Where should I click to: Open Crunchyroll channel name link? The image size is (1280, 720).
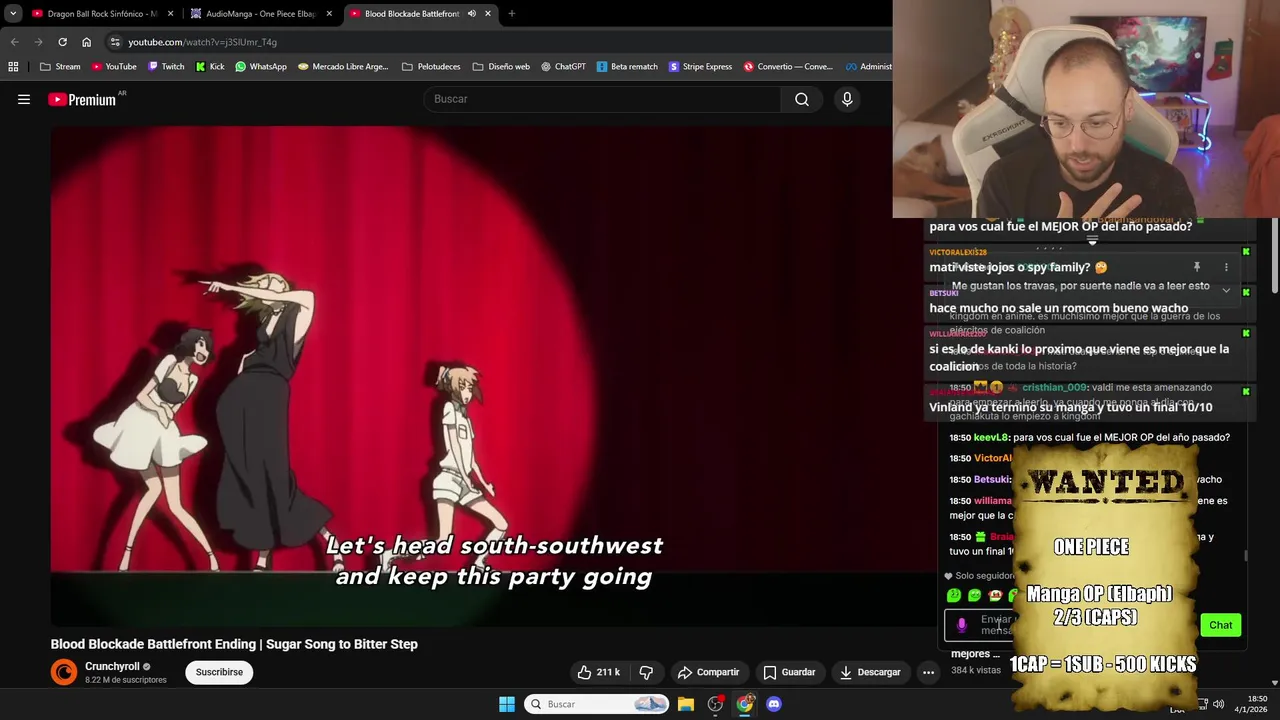tap(112, 666)
